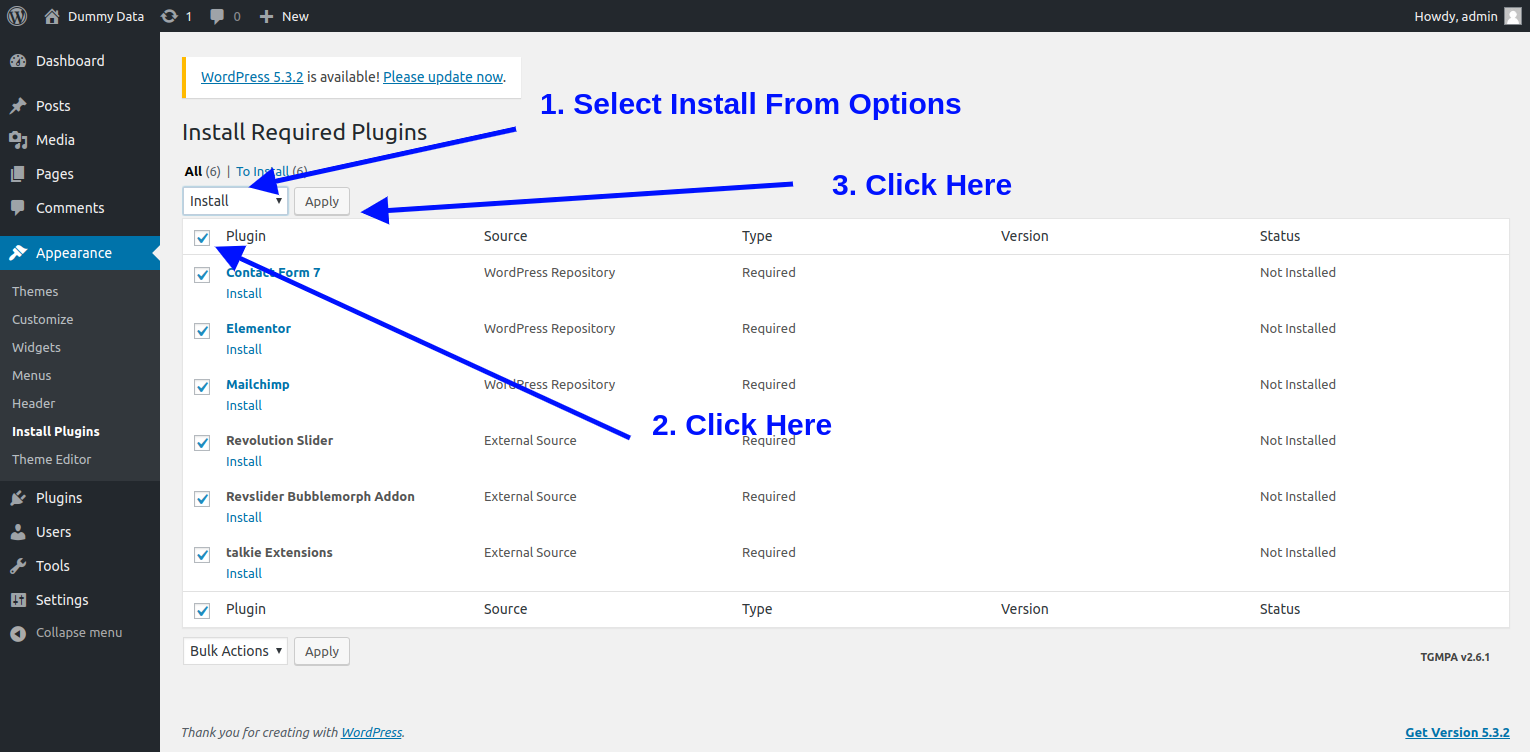Open the Customize submenu item

[x=43, y=320]
